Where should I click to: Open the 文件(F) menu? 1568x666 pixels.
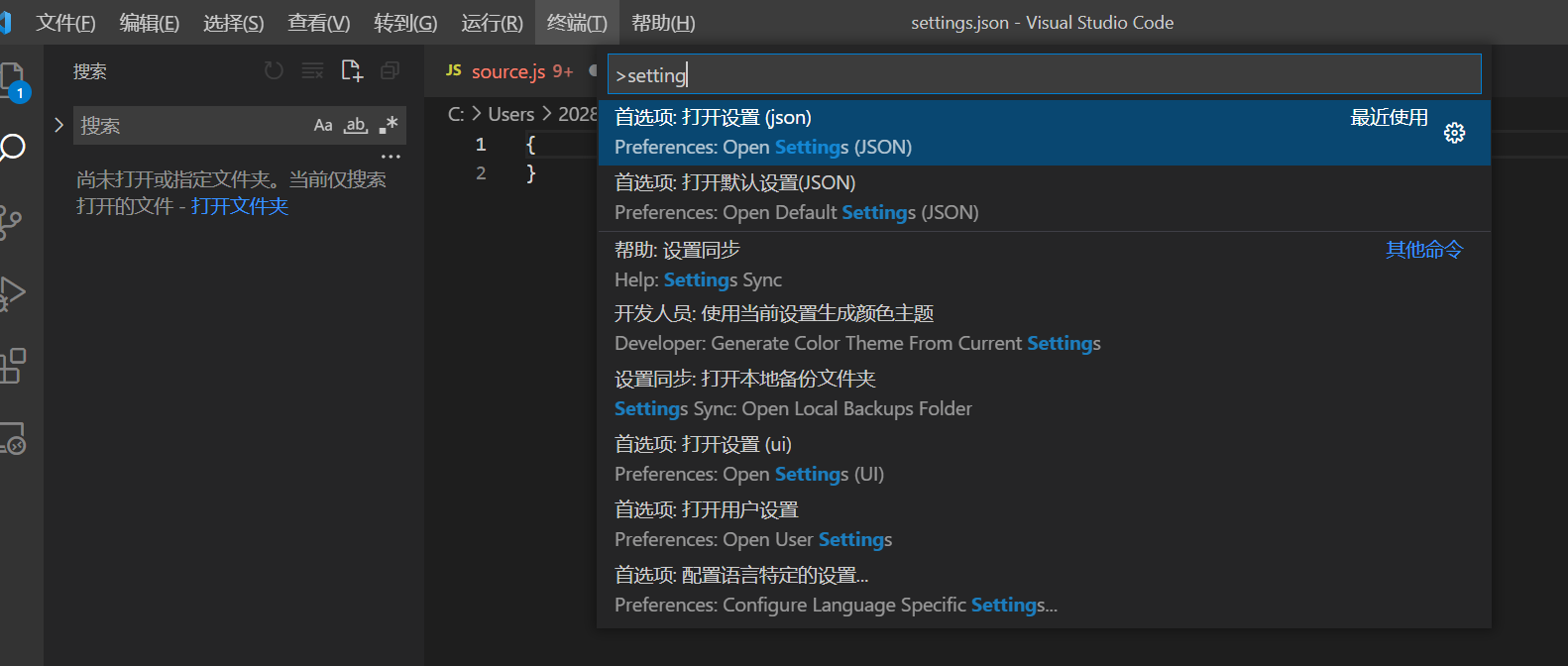tap(66, 23)
